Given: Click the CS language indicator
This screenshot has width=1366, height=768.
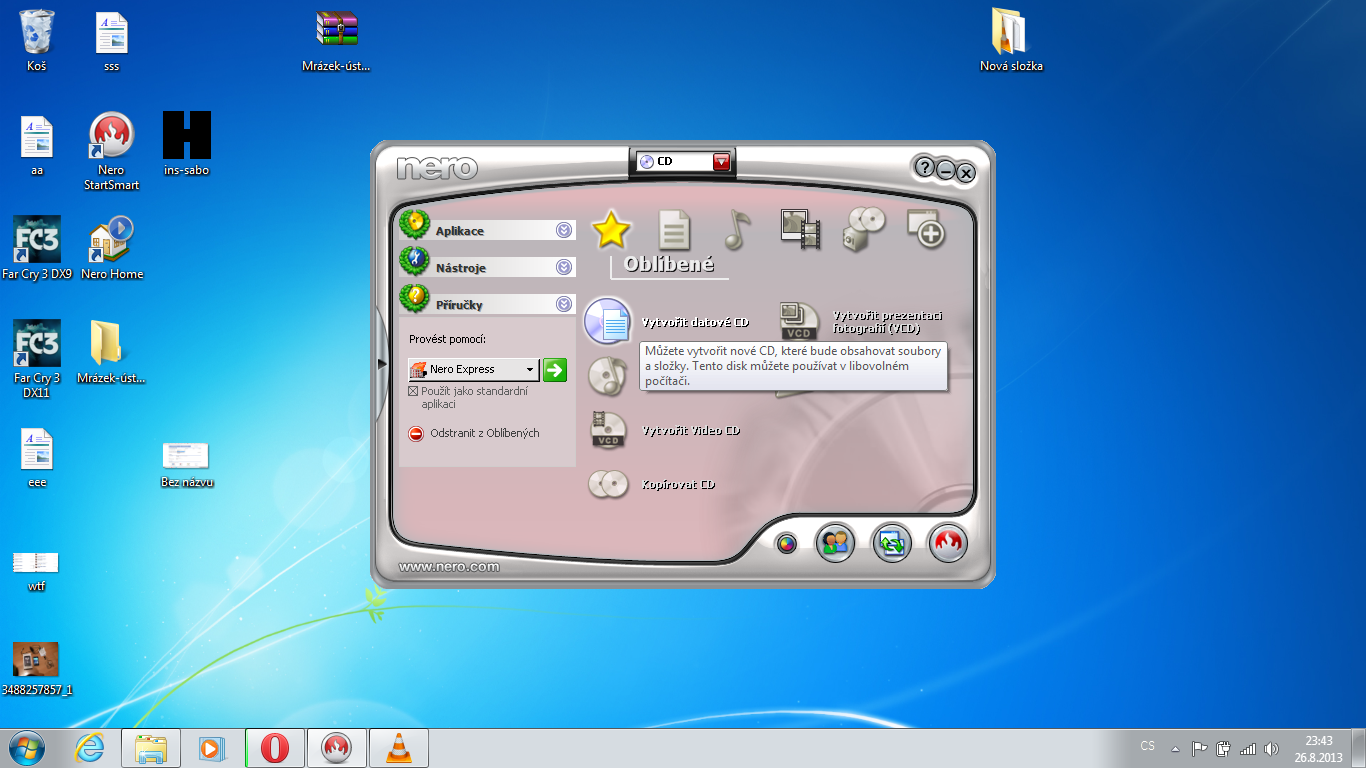Looking at the screenshot, I should tap(1147, 746).
